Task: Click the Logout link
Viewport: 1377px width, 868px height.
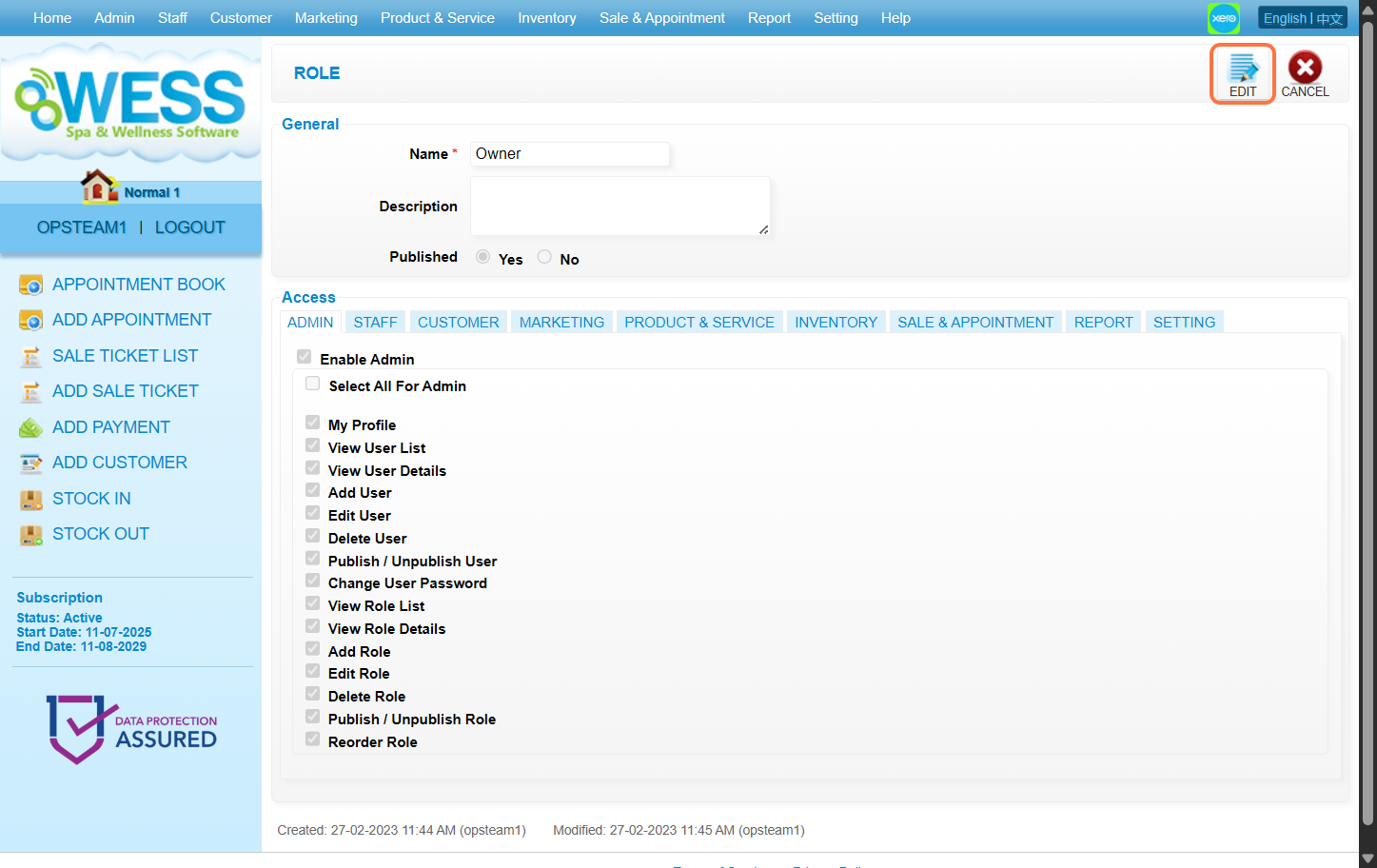Action: pyautogui.click(x=189, y=227)
